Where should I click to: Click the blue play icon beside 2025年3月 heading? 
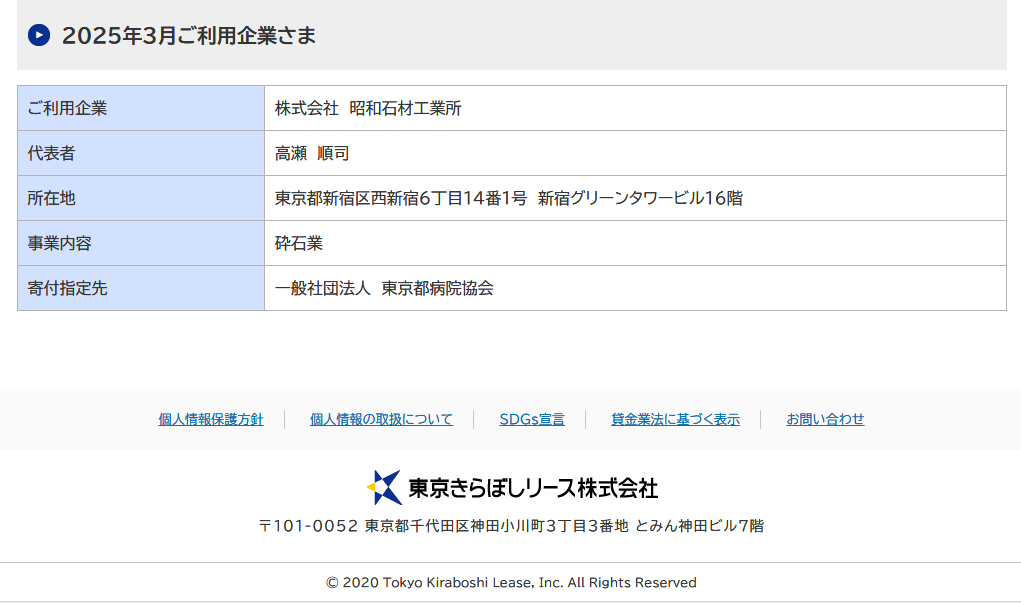(x=39, y=35)
